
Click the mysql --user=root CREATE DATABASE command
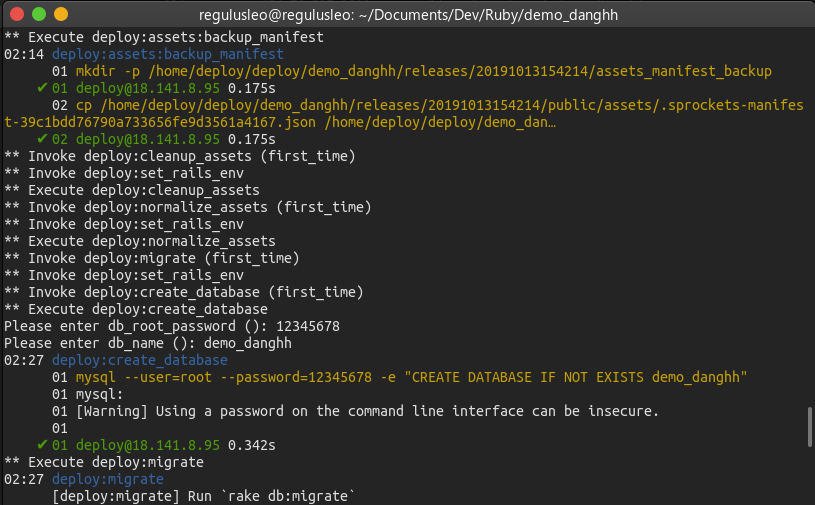coord(412,377)
